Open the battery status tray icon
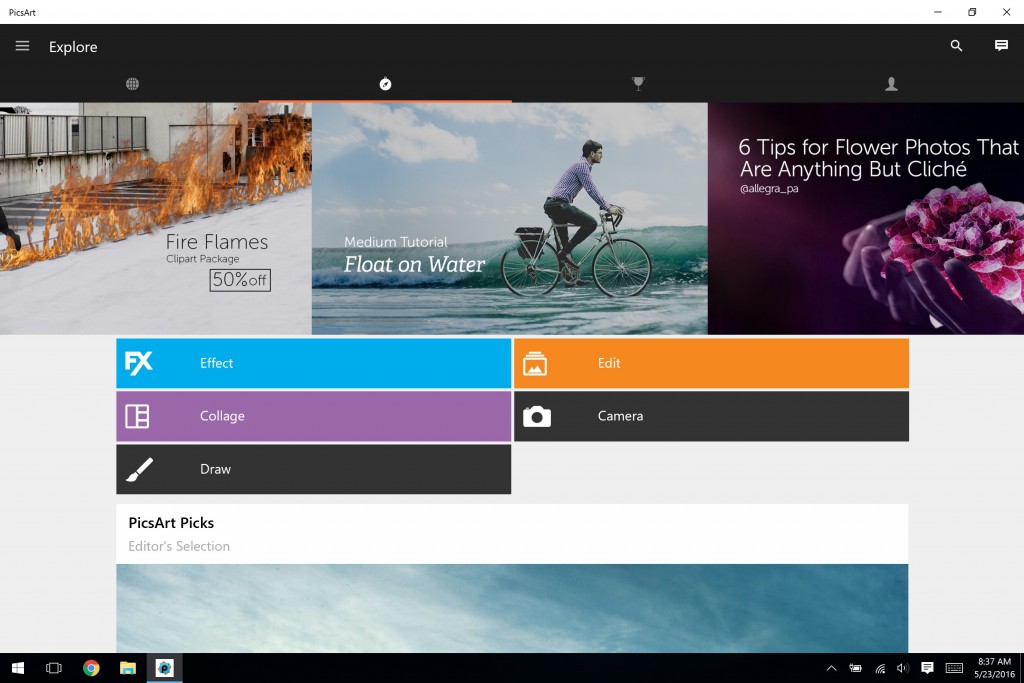 [855, 668]
